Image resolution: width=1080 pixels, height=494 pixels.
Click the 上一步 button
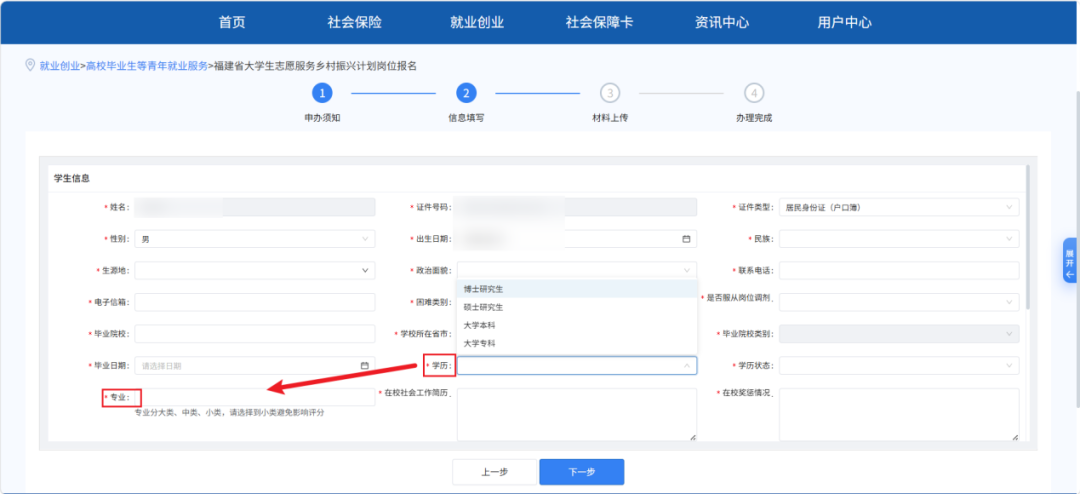494,472
